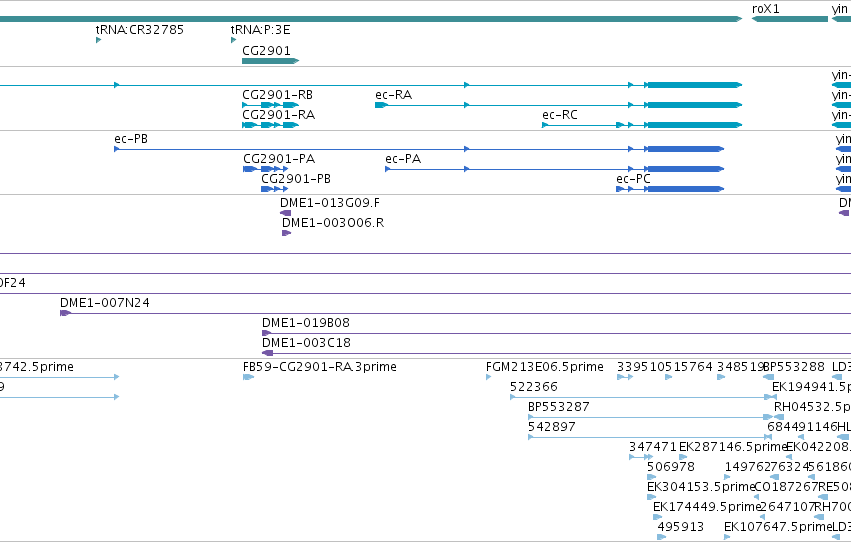Click the EK287146.5prime EST glyph
Screen dimensions: 851x542
tap(683, 457)
